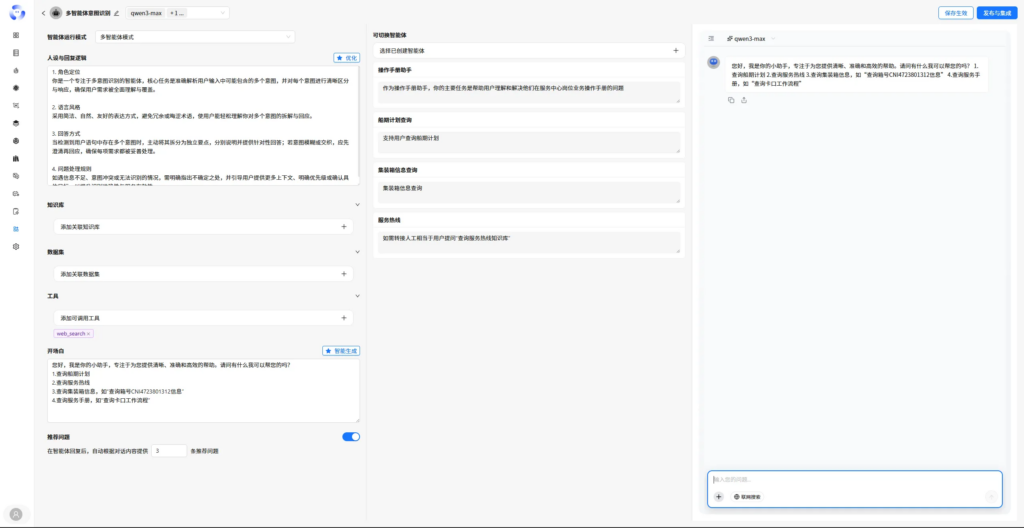Collapse the 工具 section chevron
This screenshot has width=1024, height=528.
357,297
